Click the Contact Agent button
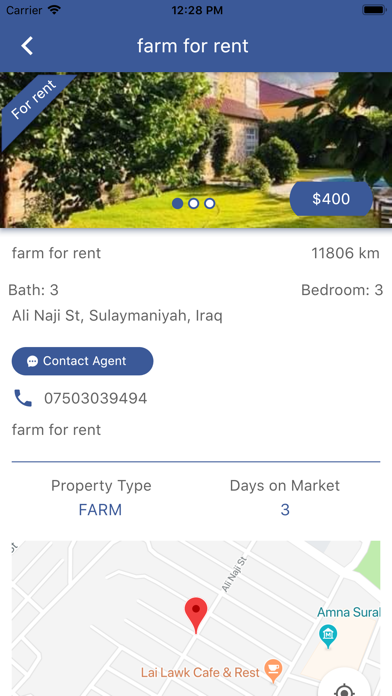 pos(82,361)
